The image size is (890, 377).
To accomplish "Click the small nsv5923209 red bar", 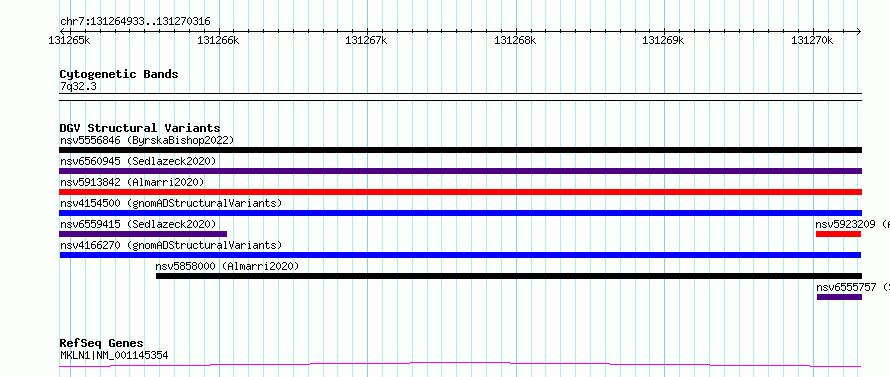I will point(838,234).
